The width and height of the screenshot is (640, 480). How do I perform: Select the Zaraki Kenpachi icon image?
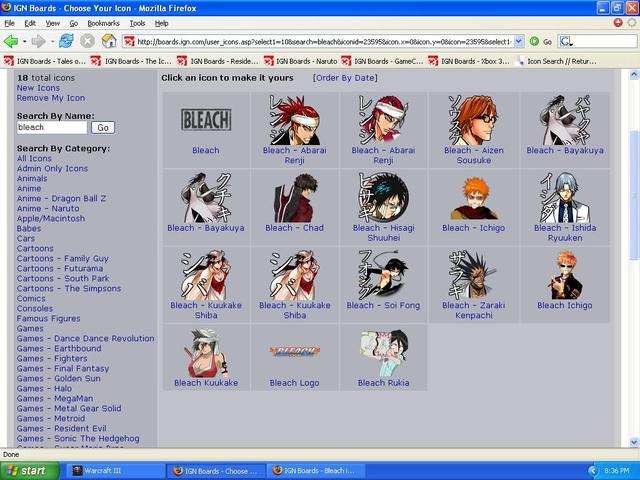pos(473,275)
